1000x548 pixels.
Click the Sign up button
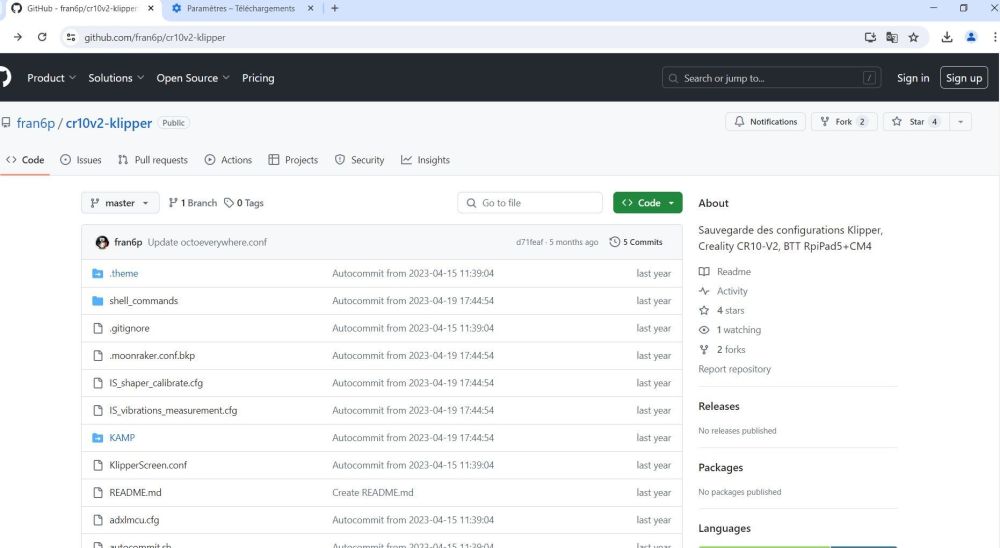pyautogui.click(x=964, y=78)
